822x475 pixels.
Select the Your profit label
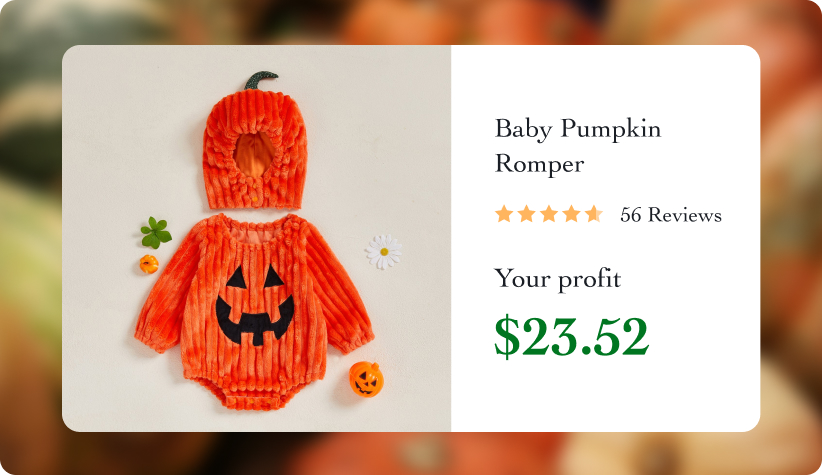pyautogui.click(x=558, y=278)
